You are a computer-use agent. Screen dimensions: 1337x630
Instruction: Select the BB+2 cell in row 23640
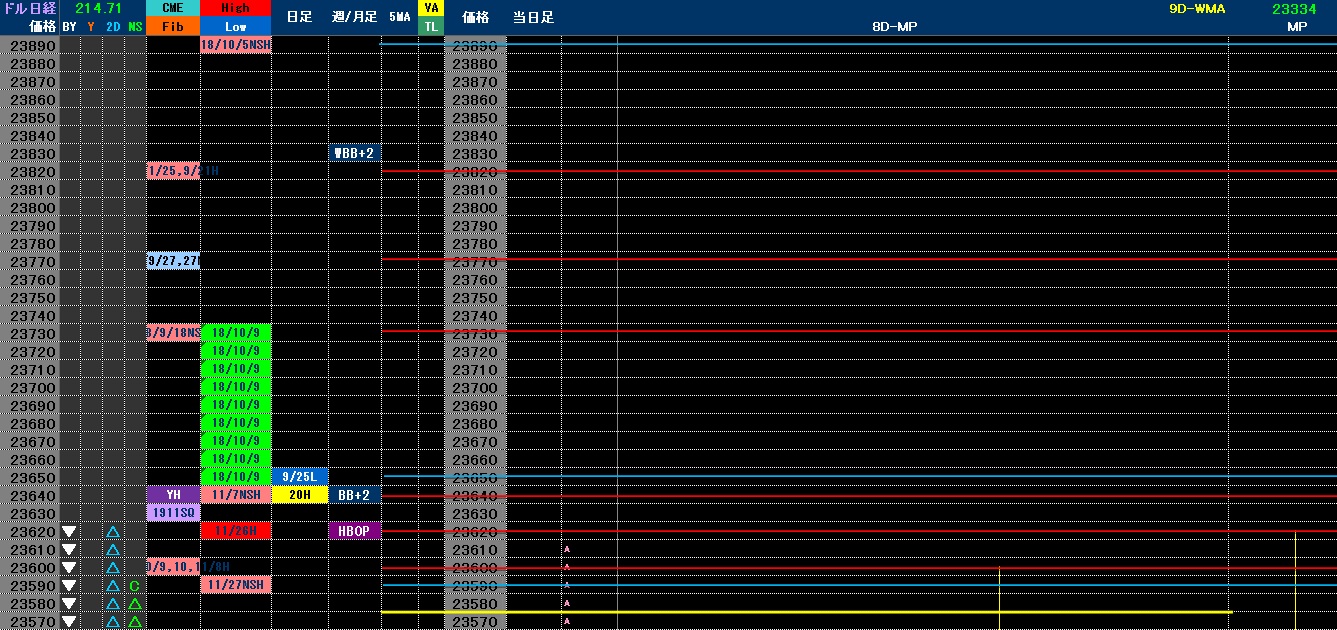(355, 495)
